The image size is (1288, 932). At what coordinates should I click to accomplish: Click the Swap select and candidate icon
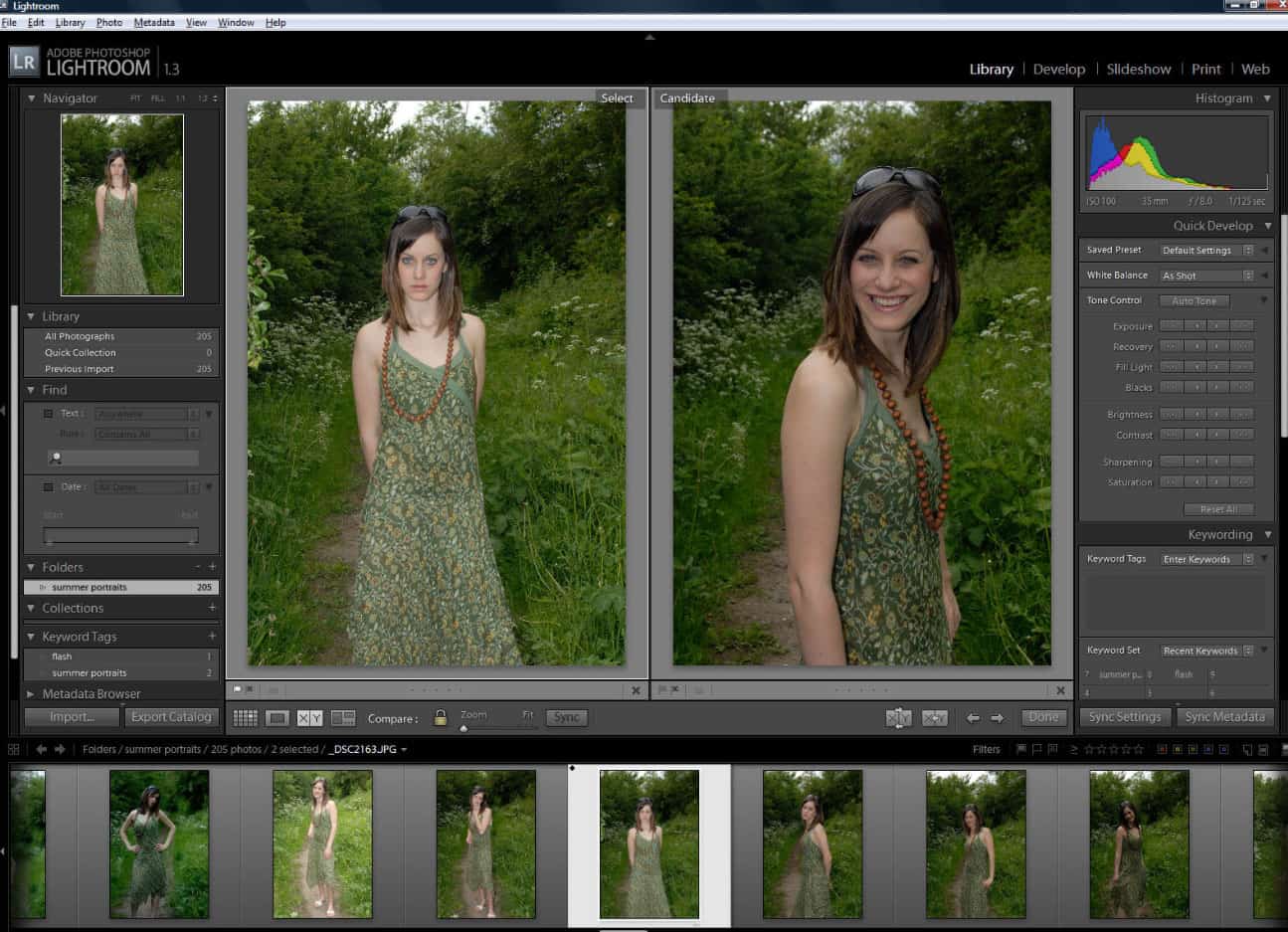click(898, 717)
